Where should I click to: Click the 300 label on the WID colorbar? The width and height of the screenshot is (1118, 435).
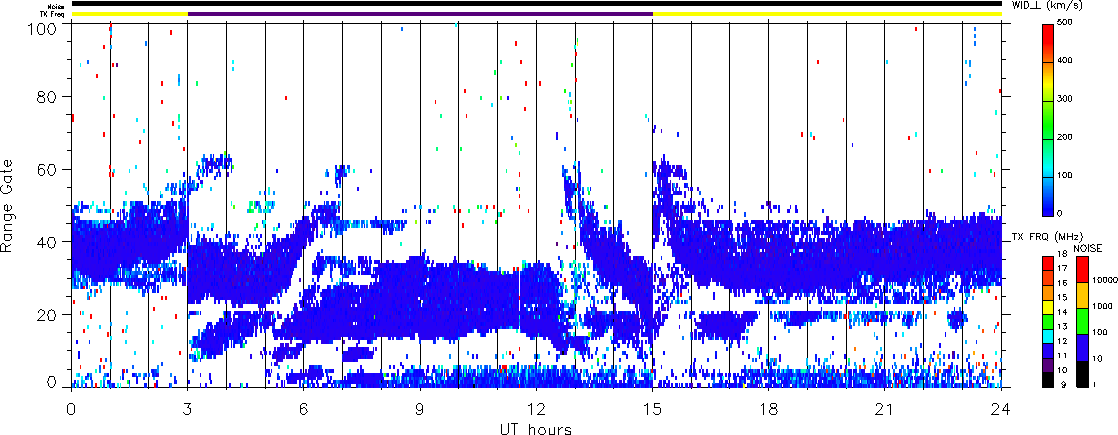pyautogui.click(x=1065, y=99)
